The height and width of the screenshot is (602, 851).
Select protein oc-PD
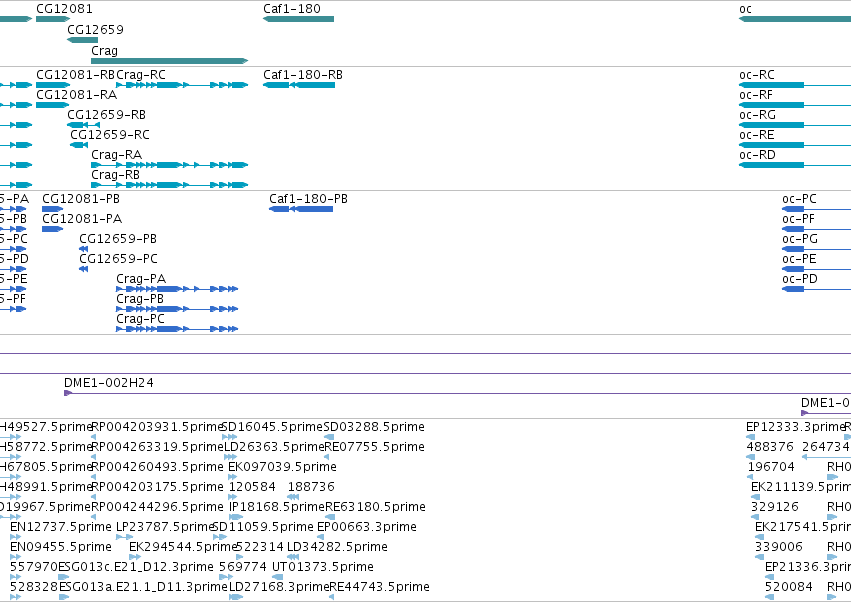point(816,289)
